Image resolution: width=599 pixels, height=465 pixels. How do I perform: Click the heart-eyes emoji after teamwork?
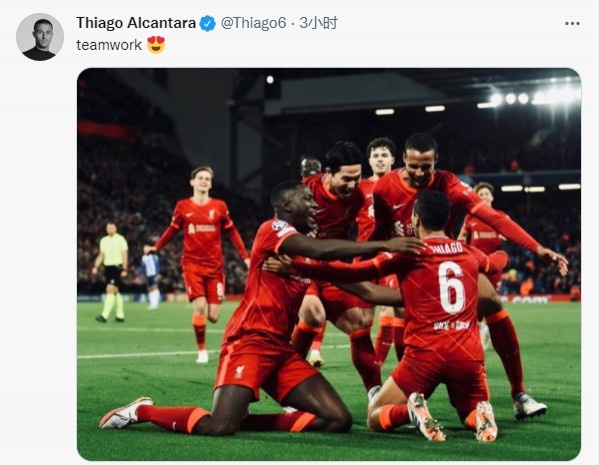156,44
